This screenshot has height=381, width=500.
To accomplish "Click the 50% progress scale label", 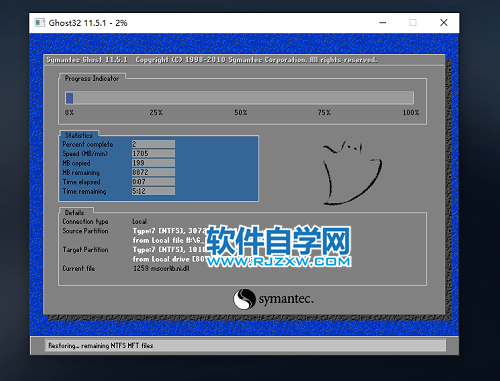I will pyautogui.click(x=241, y=113).
